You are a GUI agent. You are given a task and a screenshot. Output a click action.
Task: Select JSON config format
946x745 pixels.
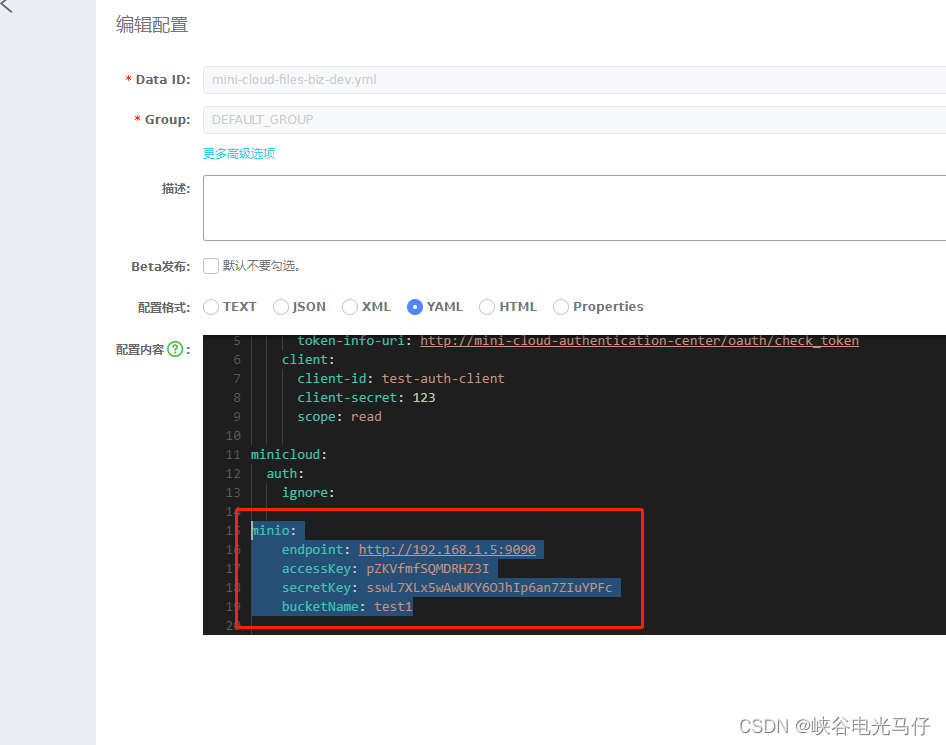[x=281, y=307]
